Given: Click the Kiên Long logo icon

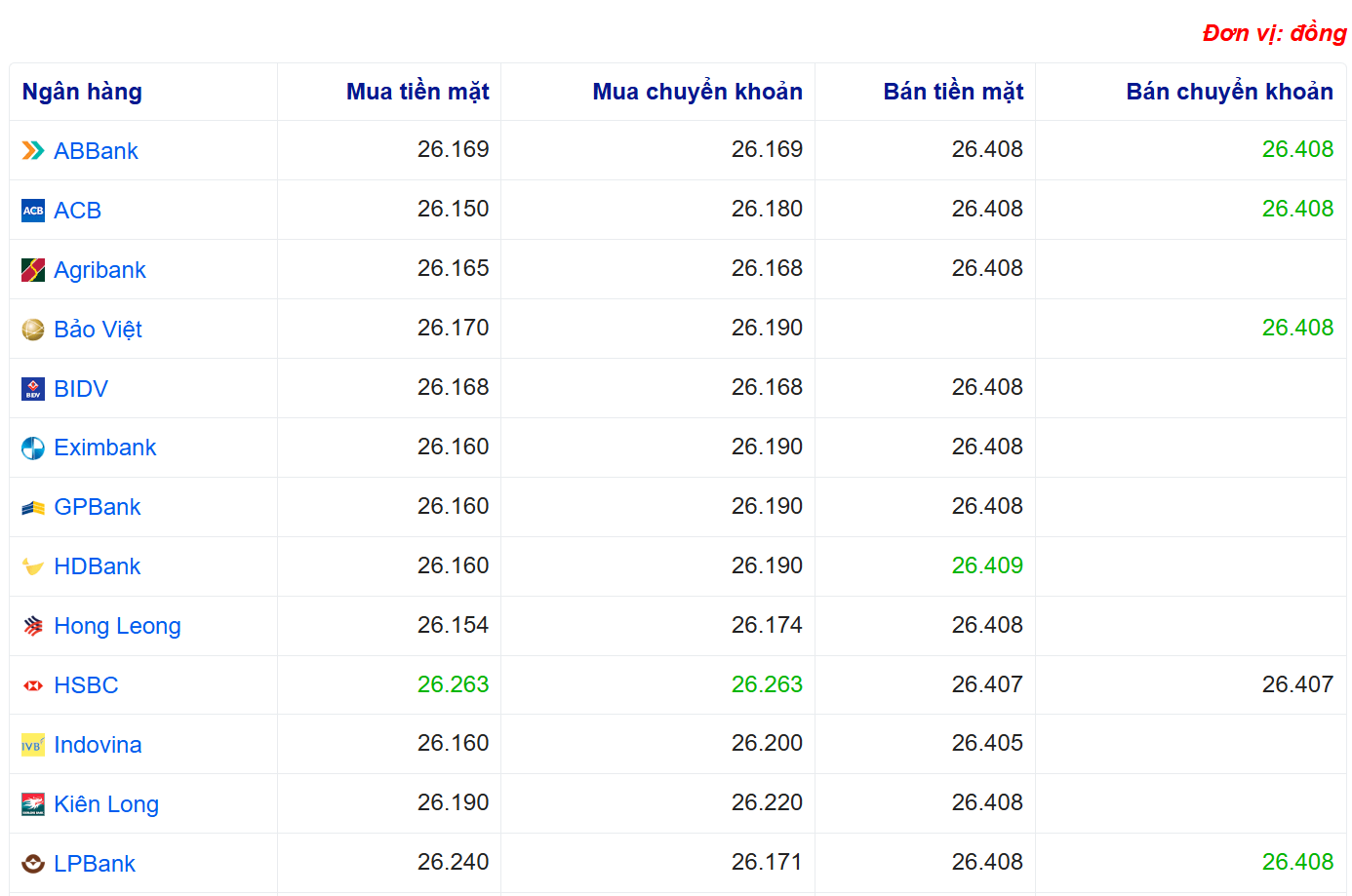Looking at the screenshot, I should coord(33,804).
